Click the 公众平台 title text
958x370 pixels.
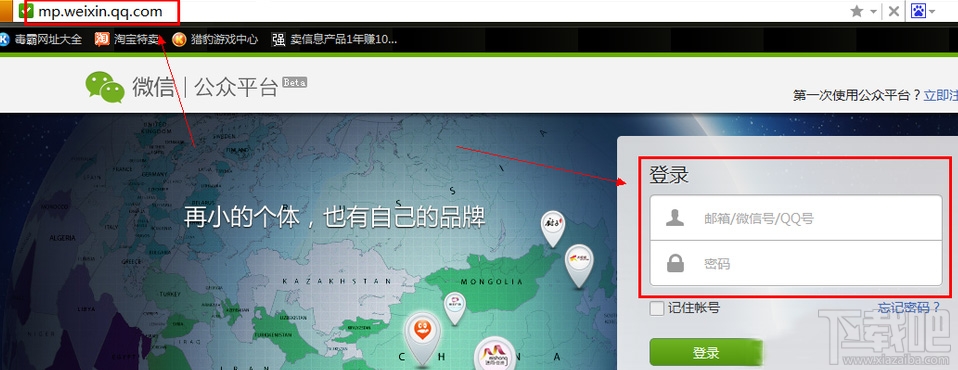(236, 87)
